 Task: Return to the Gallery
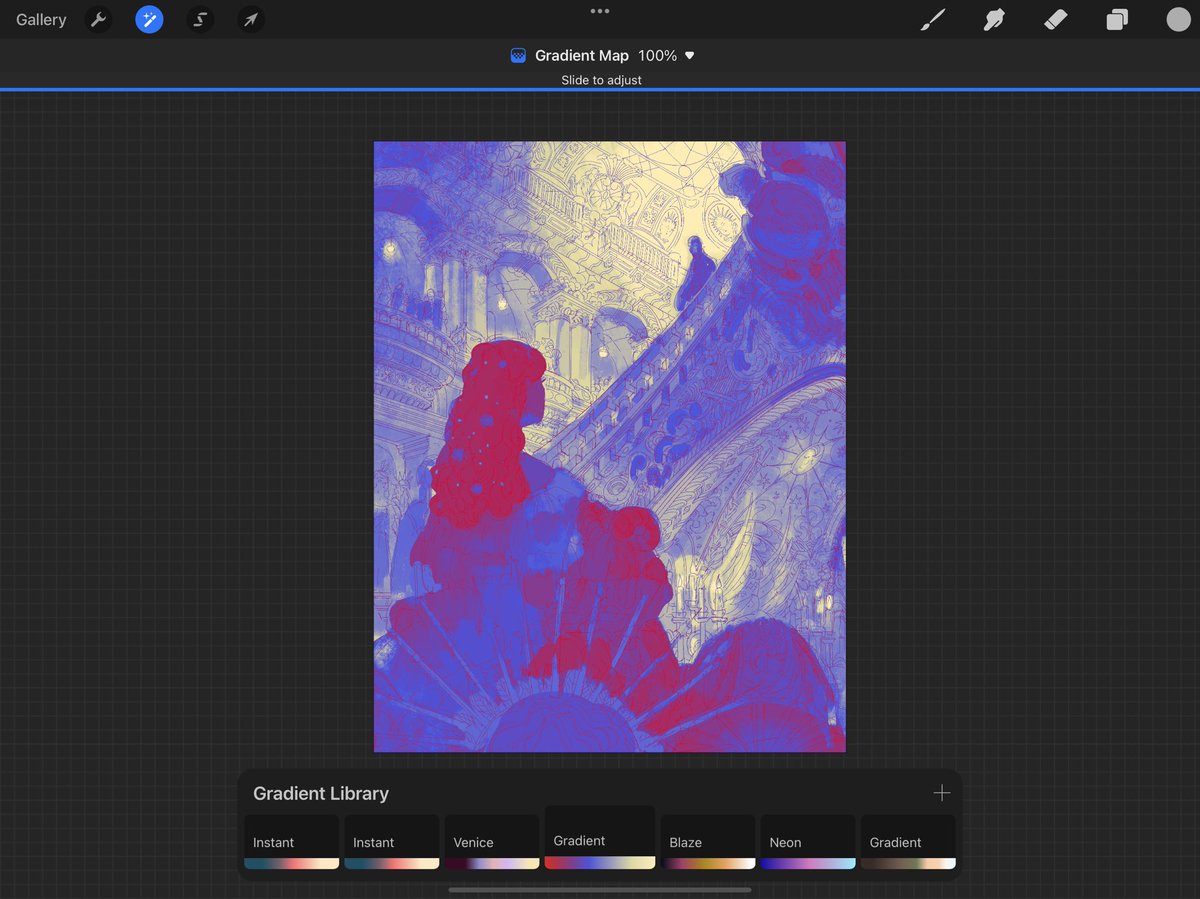(40, 19)
